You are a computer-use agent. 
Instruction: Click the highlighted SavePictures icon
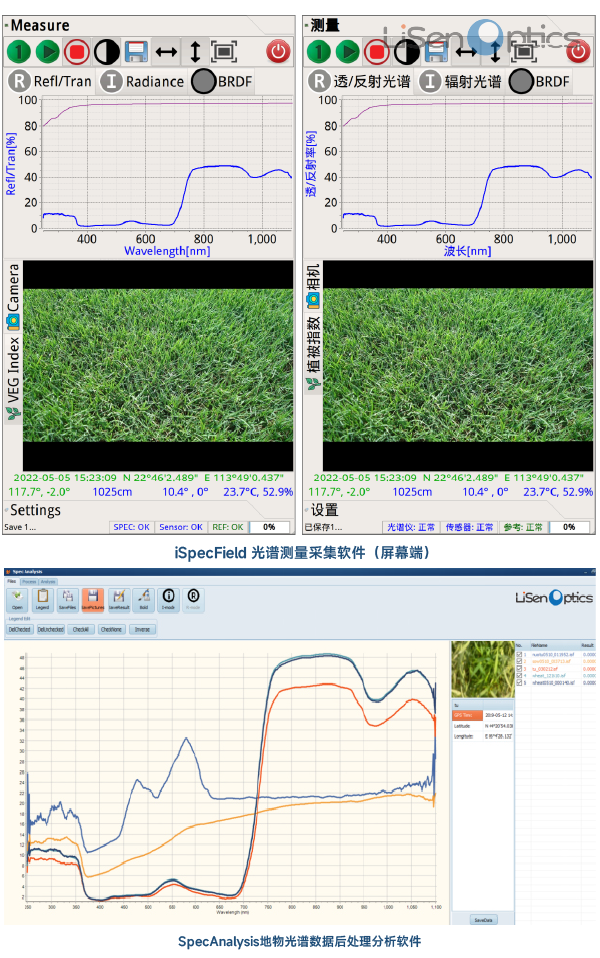pos(93,599)
